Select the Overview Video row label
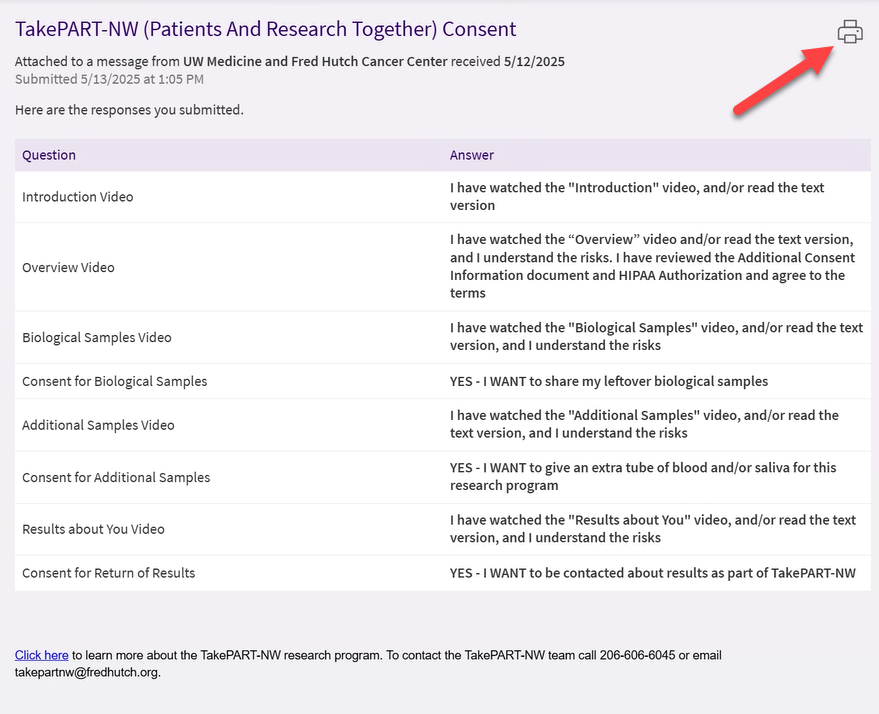This screenshot has width=879, height=714. coord(68,267)
